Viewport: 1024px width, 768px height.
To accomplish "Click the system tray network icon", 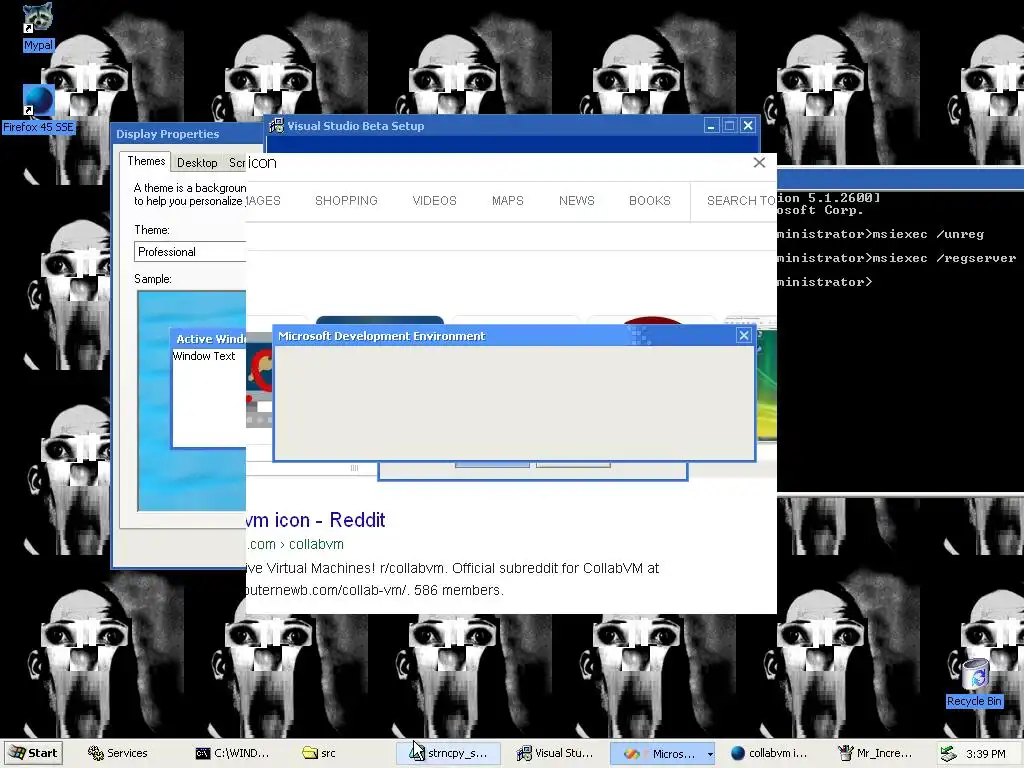I will [x=948, y=754].
